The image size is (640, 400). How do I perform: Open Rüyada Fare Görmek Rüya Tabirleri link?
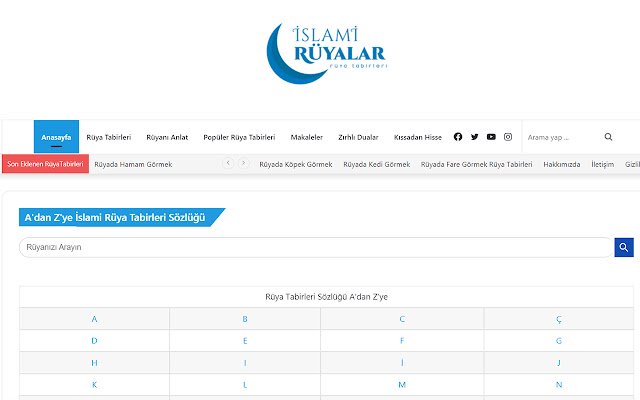pyautogui.click(x=476, y=164)
